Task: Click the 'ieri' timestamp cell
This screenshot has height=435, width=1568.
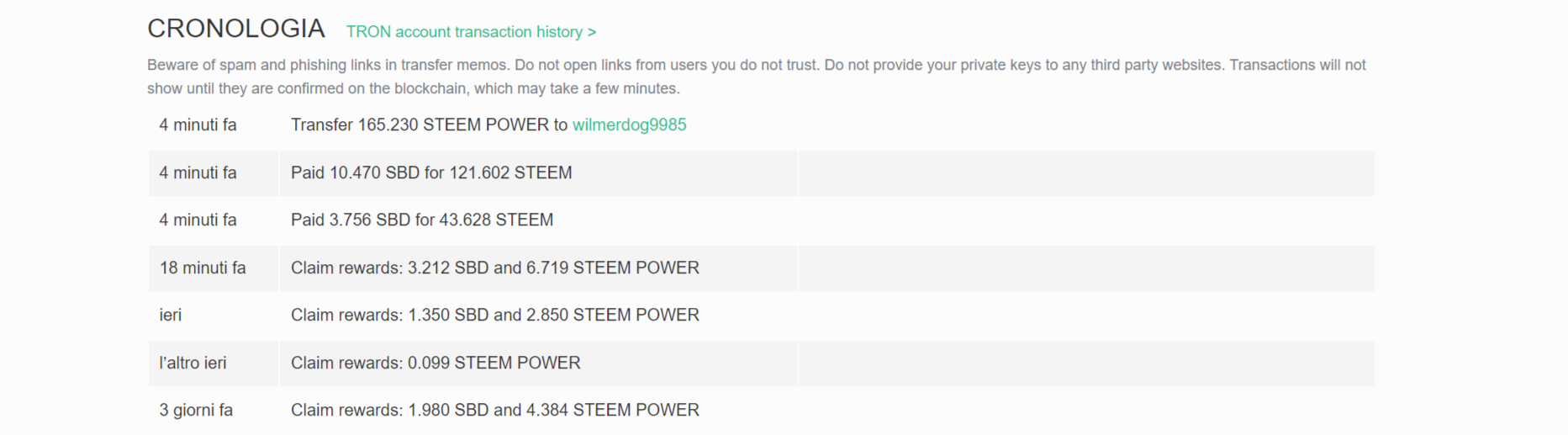Action: click(171, 315)
